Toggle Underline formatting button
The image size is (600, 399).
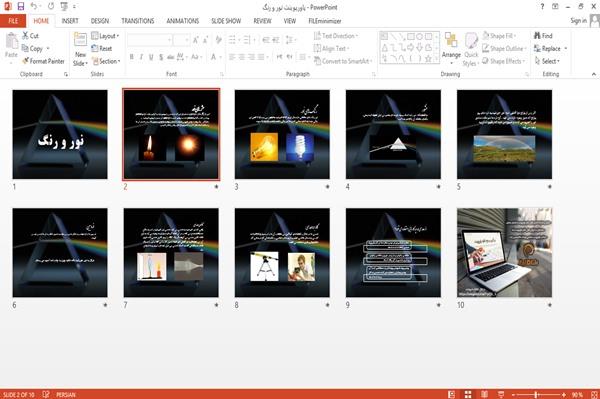151,57
